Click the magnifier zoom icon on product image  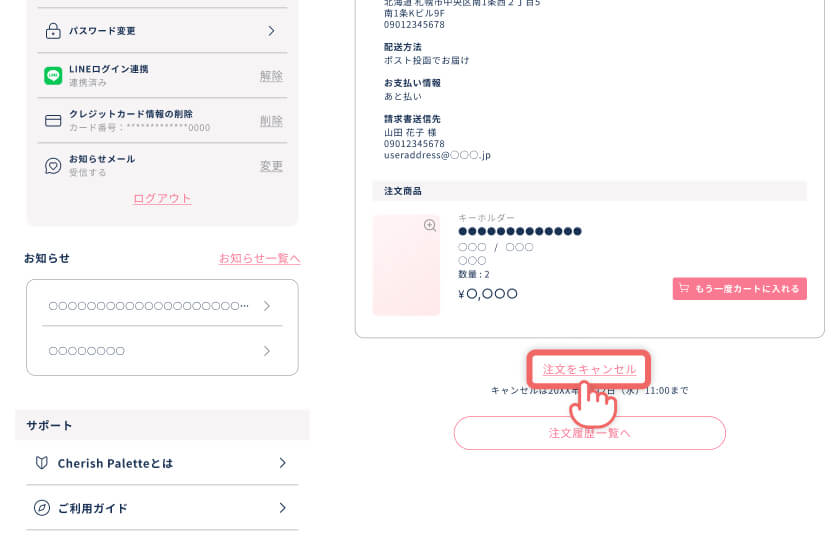coord(430,225)
